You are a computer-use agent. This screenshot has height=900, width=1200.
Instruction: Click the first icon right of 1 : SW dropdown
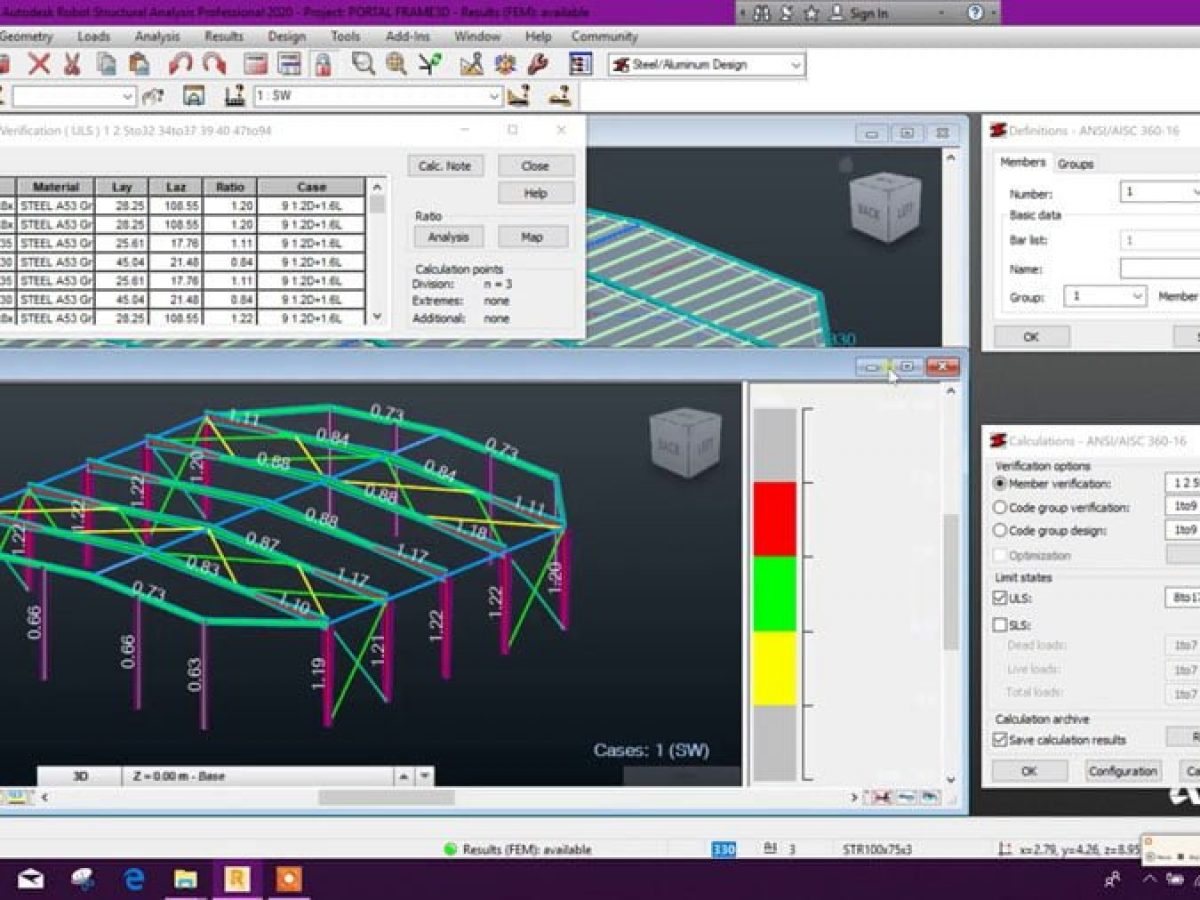pyautogui.click(x=519, y=96)
